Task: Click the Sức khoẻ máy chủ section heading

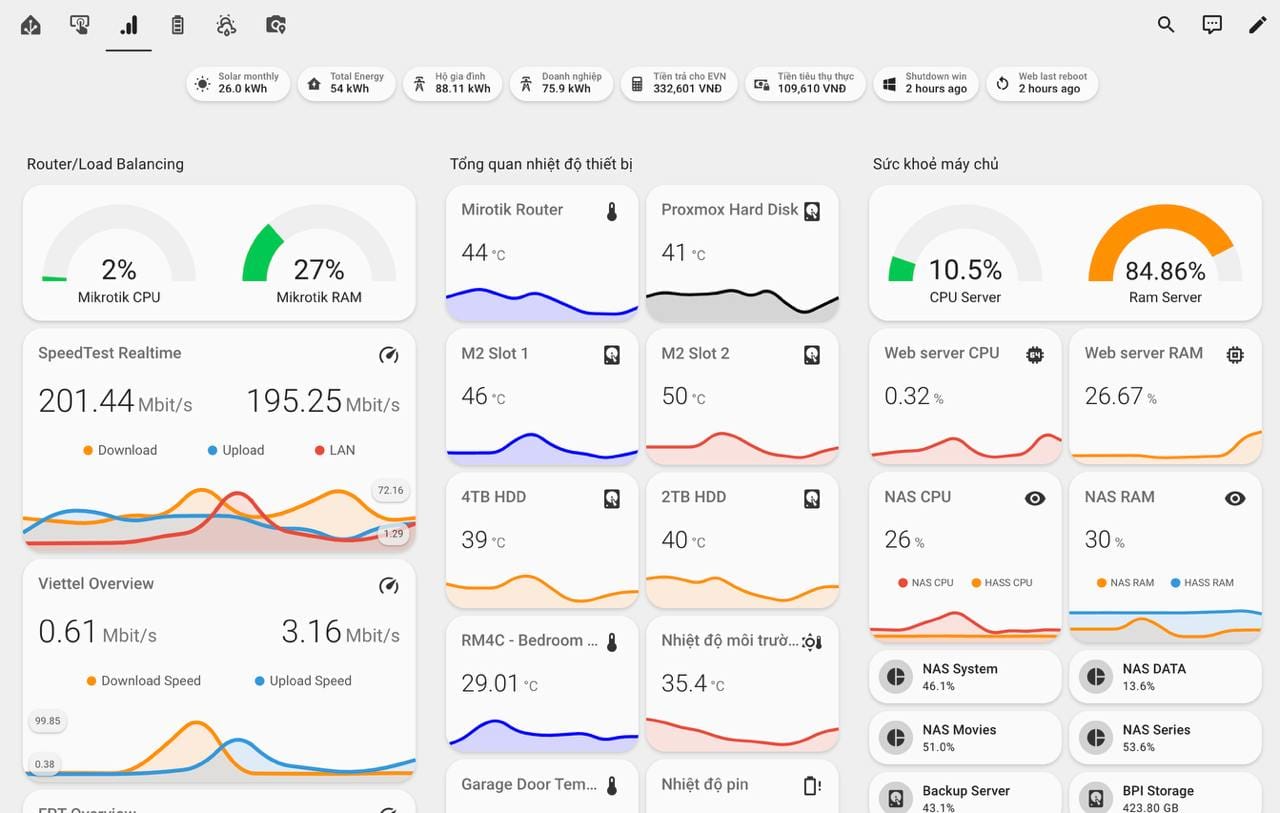Action: pos(935,164)
